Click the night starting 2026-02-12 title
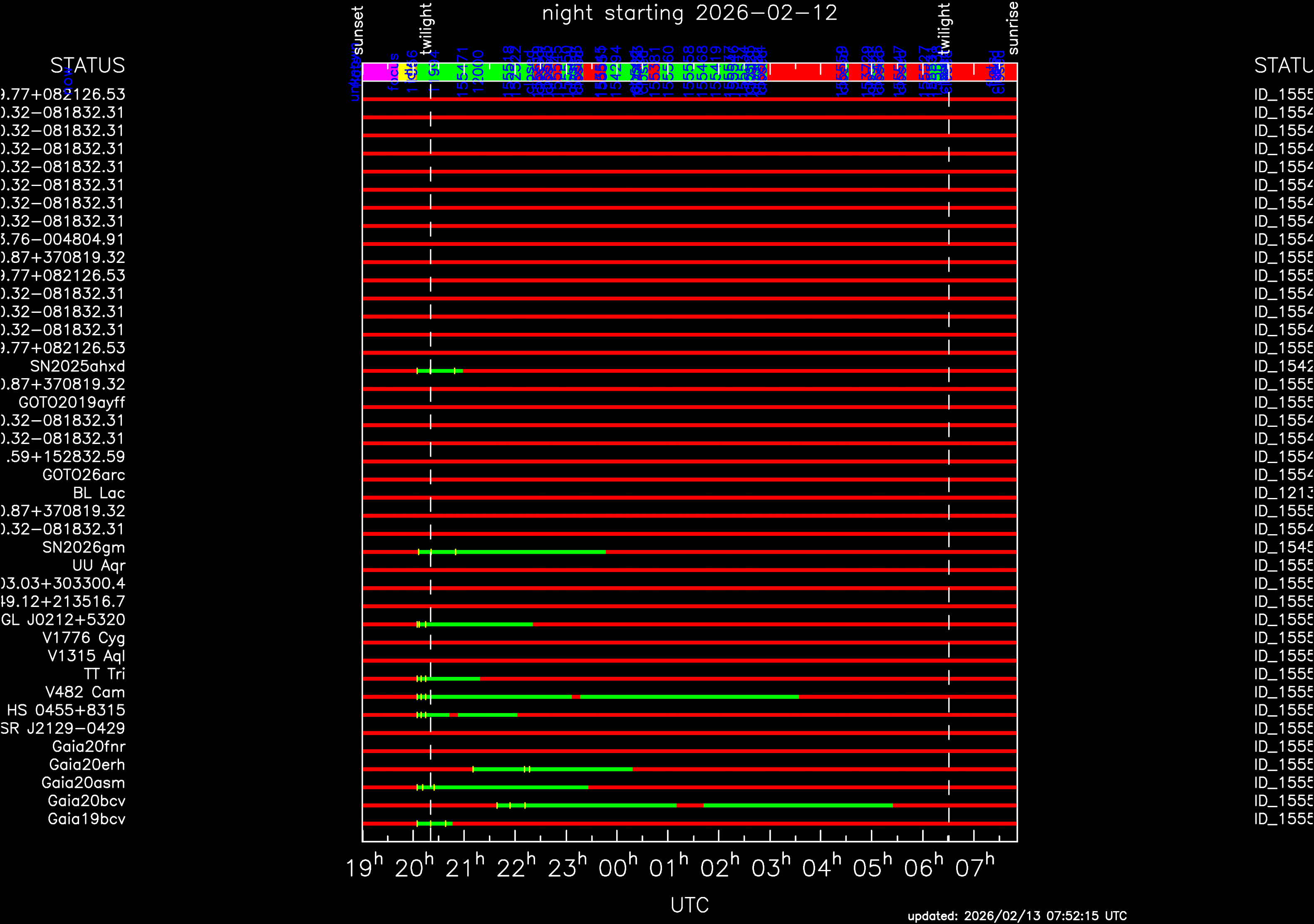The width and height of the screenshot is (1314, 924). click(689, 13)
